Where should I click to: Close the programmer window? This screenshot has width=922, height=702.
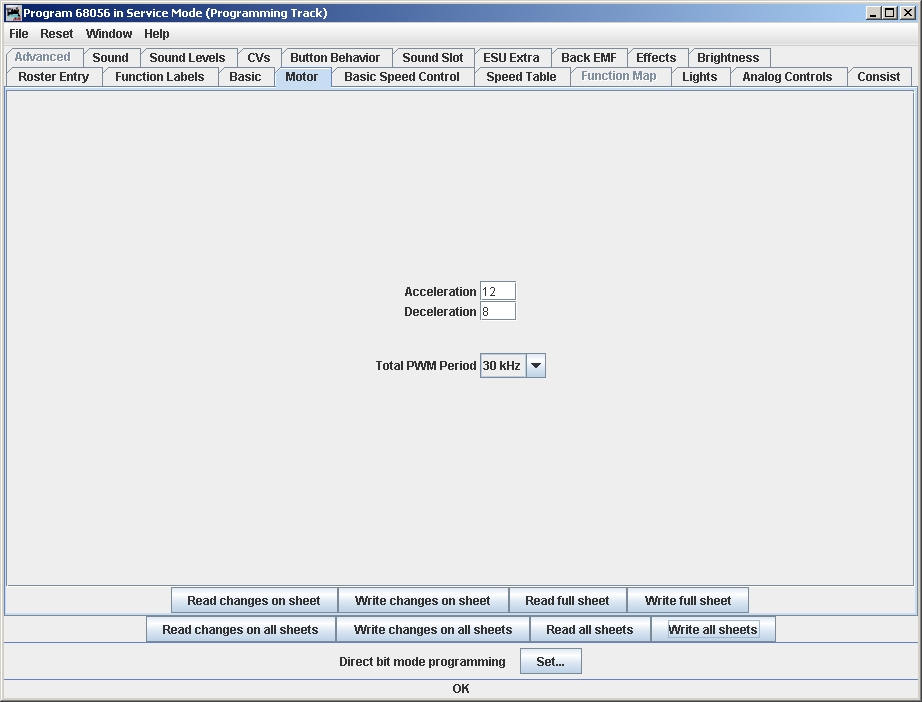point(907,12)
